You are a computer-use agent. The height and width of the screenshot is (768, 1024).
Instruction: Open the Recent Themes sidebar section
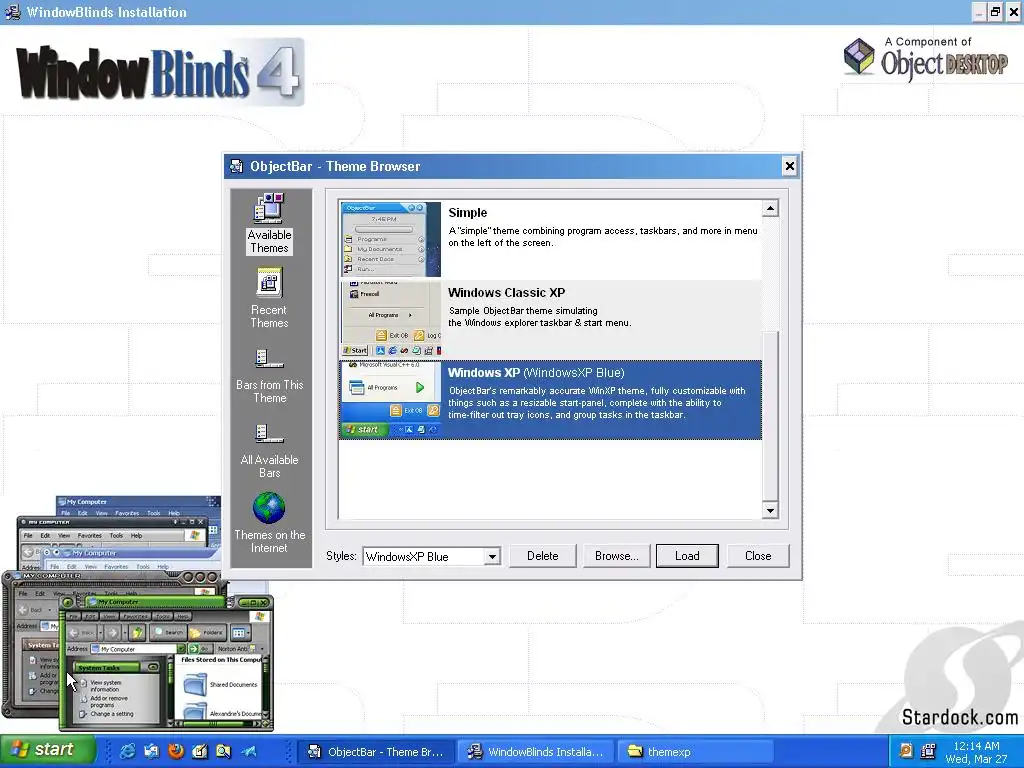[269, 298]
